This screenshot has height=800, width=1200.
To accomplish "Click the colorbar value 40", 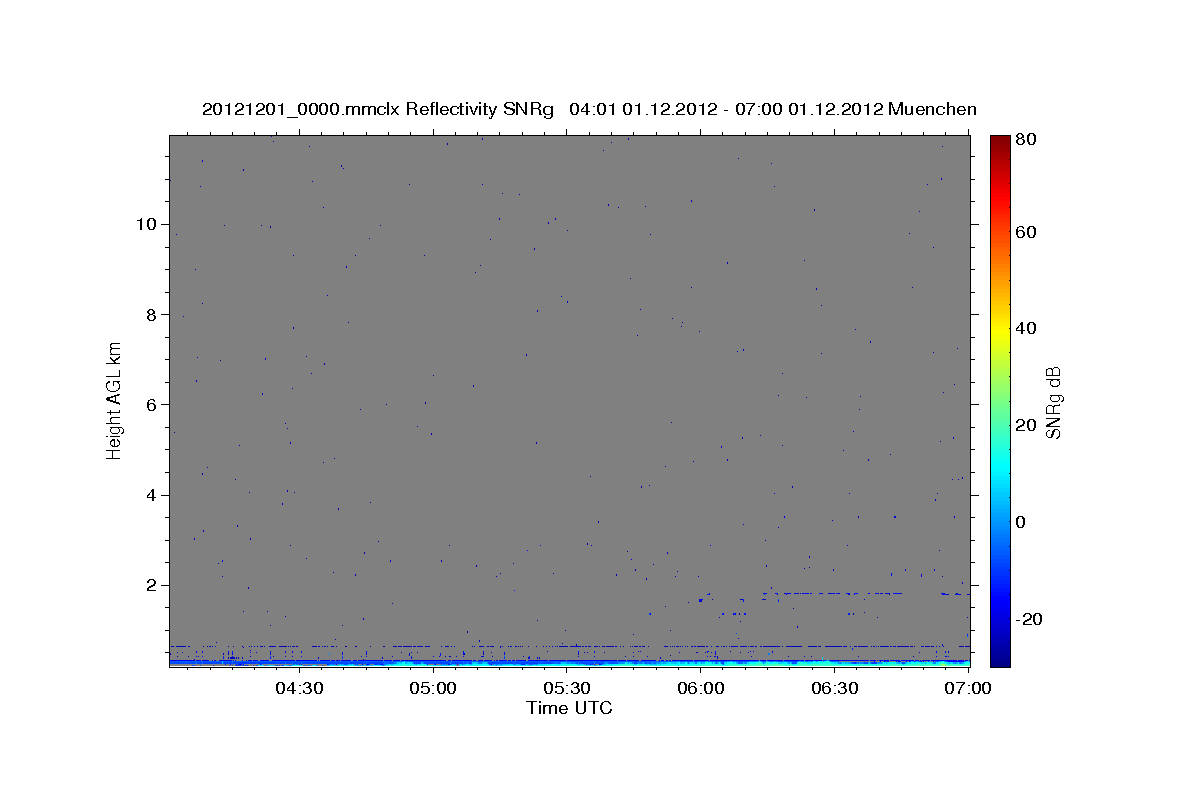I will [x=1027, y=328].
